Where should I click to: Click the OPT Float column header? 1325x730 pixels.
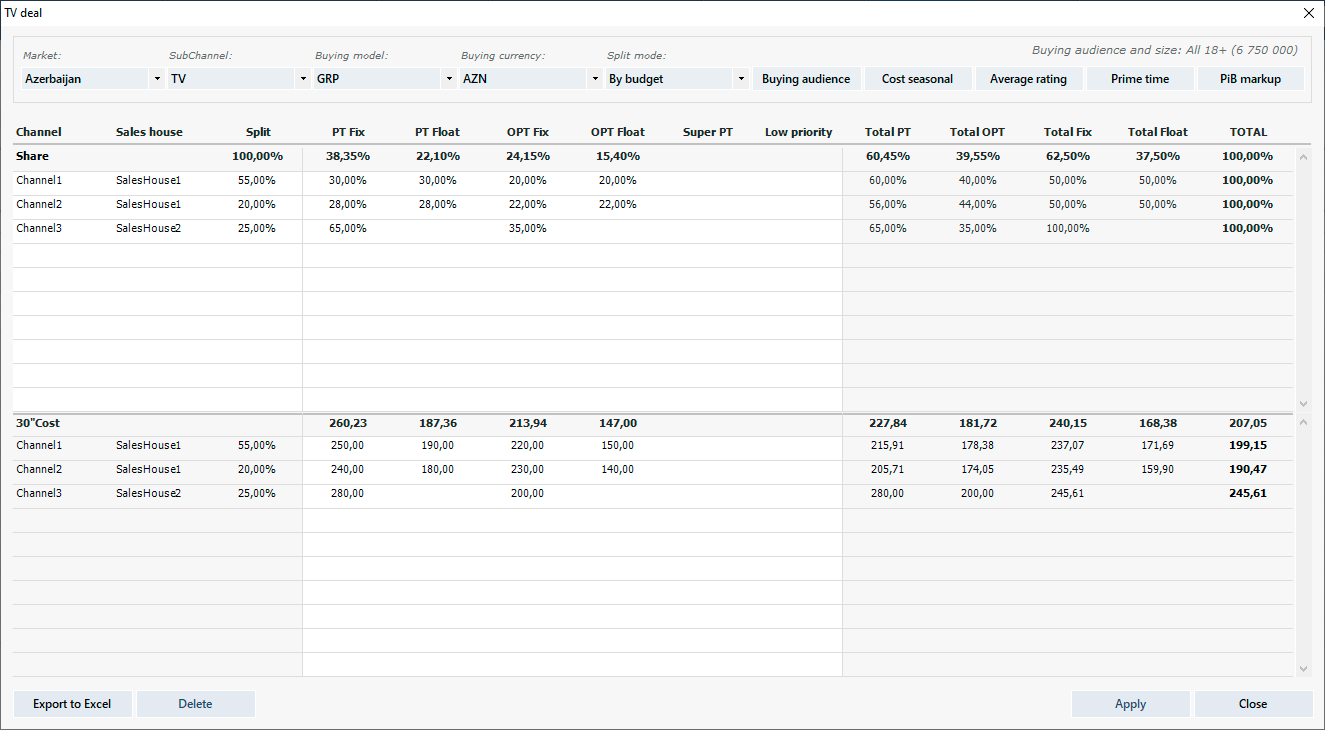tap(618, 132)
